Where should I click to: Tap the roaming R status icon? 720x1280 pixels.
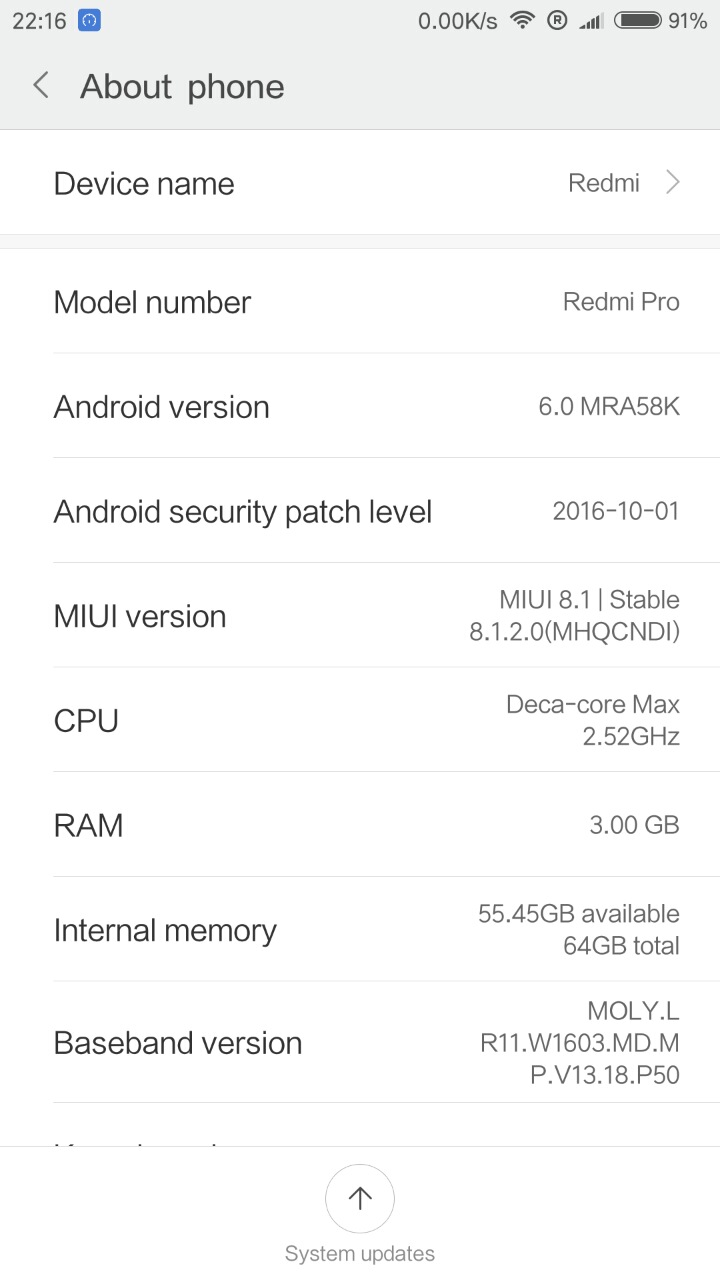(x=557, y=20)
